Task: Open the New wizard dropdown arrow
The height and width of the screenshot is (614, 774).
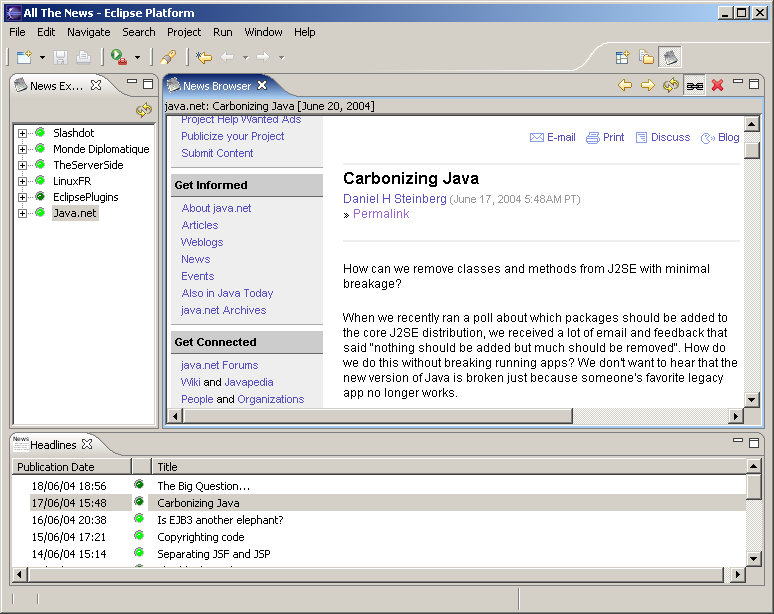Action: tap(42, 58)
